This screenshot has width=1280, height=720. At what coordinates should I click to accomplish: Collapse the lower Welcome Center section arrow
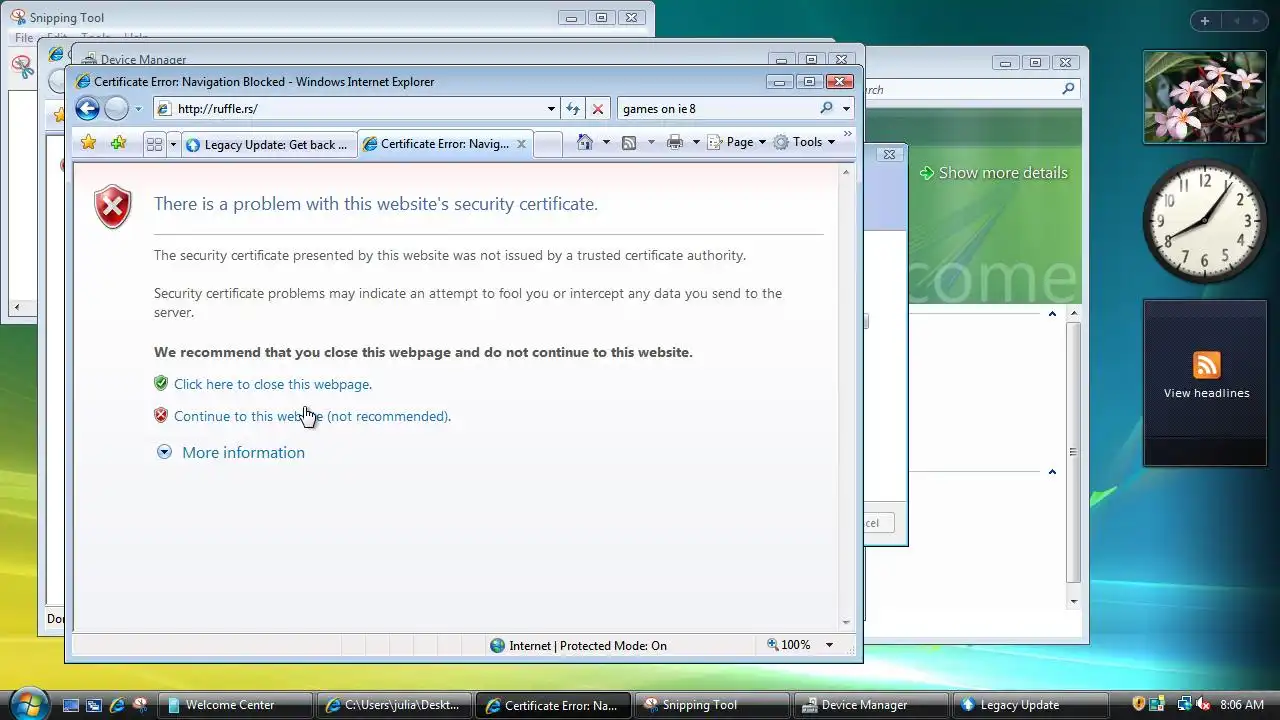click(x=1052, y=472)
